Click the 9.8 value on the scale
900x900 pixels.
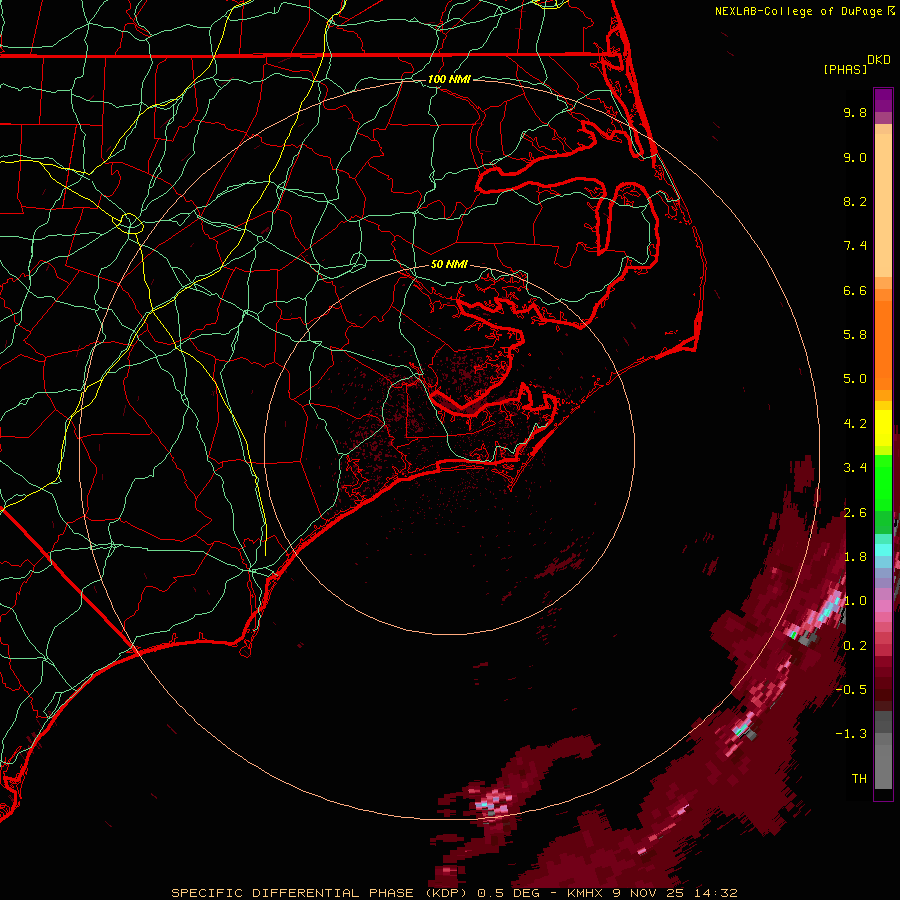click(855, 112)
